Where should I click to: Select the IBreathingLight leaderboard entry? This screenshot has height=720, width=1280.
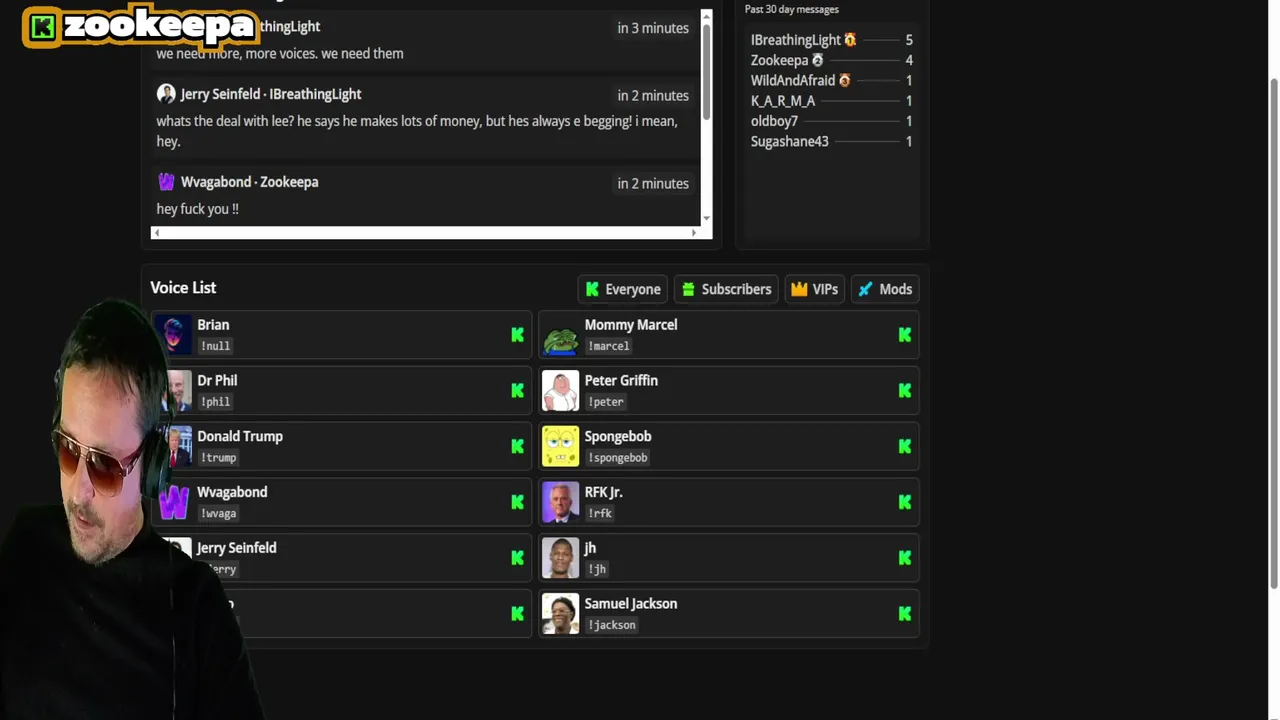831,40
